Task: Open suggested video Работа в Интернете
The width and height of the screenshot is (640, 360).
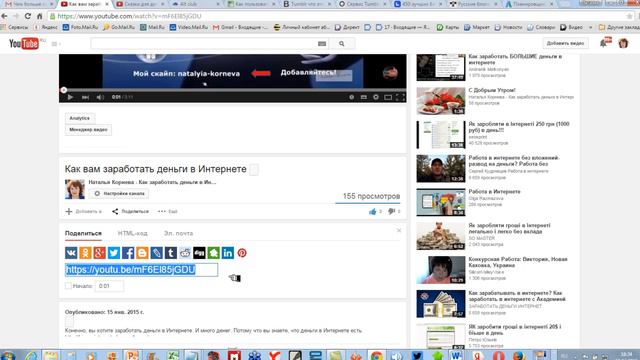Action: tap(494, 191)
